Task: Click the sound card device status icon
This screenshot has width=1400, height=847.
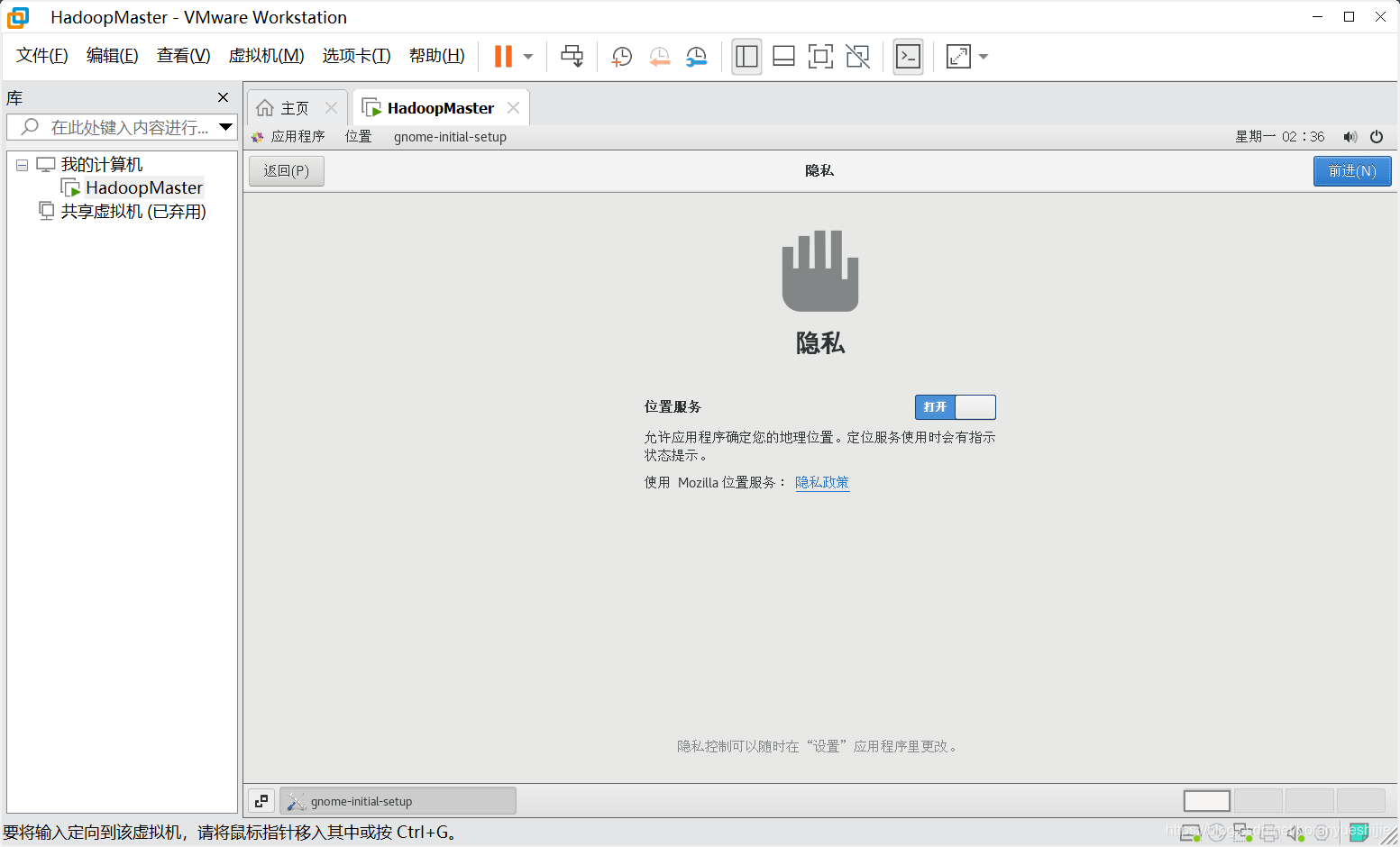Action: pos(1295,833)
